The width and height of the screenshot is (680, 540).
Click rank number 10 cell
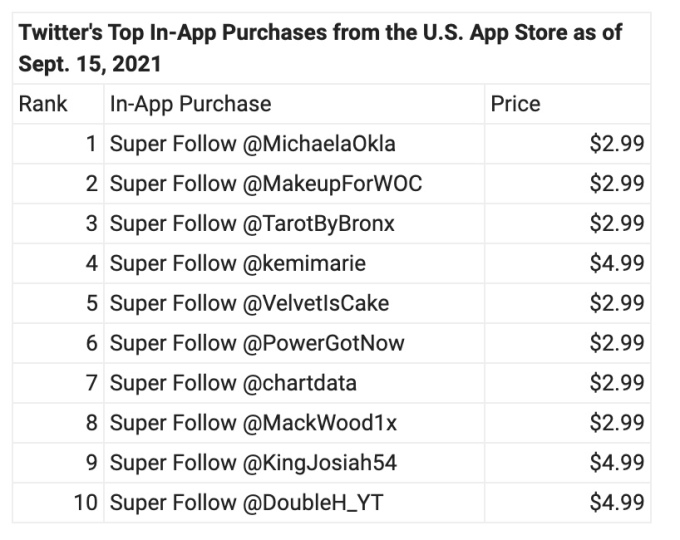(x=85, y=503)
